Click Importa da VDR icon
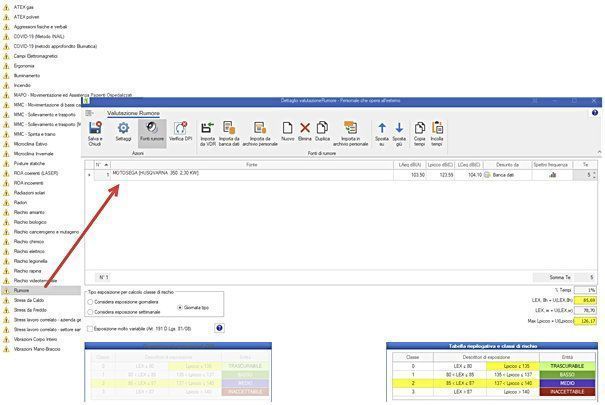Image resolution: width=605 pixels, height=405 pixels. click(x=208, y=132)
